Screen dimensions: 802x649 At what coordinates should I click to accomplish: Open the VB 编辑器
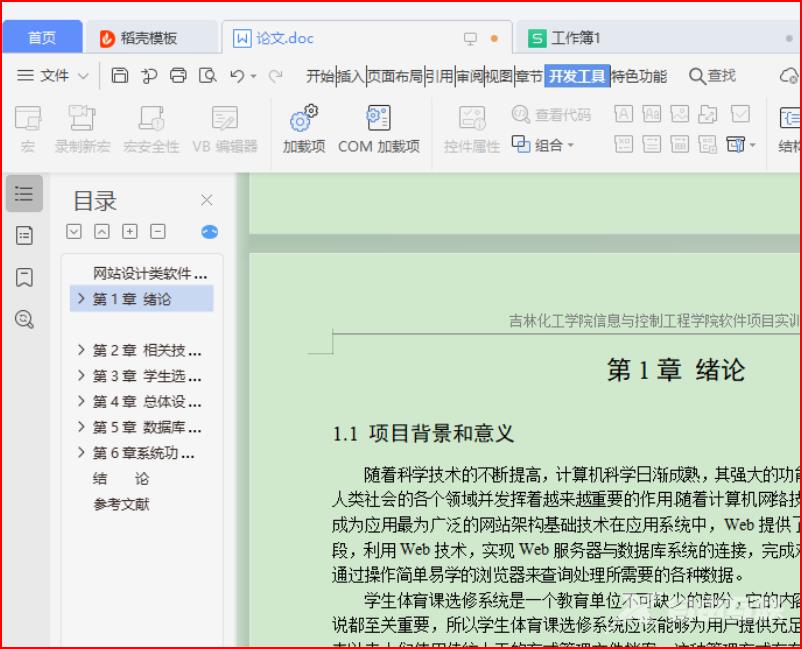[x=225, y=129]
